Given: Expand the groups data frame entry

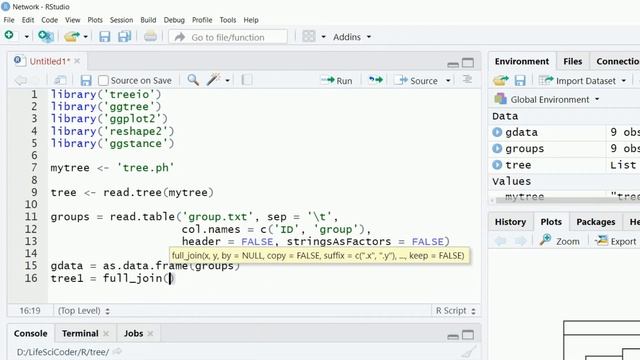Looking at the screenshot, I should [497, 148].
